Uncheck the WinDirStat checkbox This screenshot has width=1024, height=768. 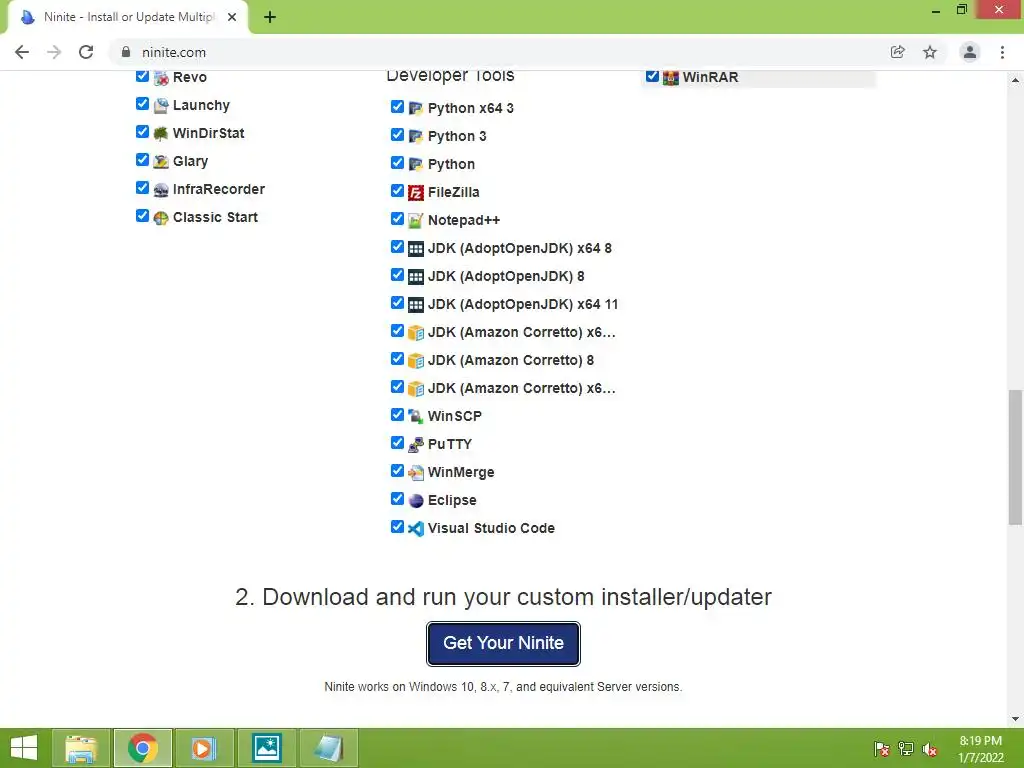click(142, 132)
